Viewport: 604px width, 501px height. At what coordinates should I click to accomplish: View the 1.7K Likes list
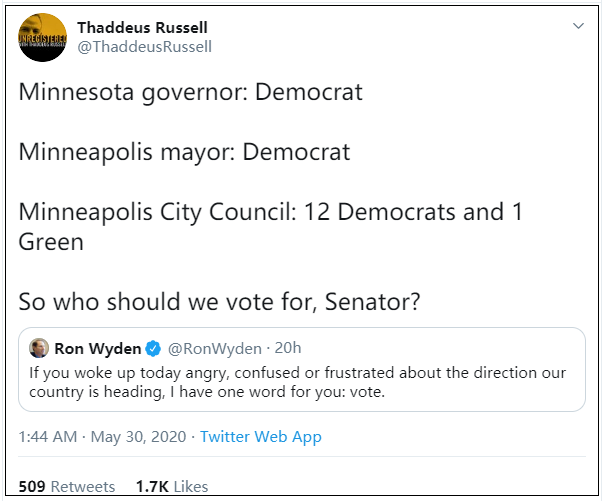coord(171,486)
